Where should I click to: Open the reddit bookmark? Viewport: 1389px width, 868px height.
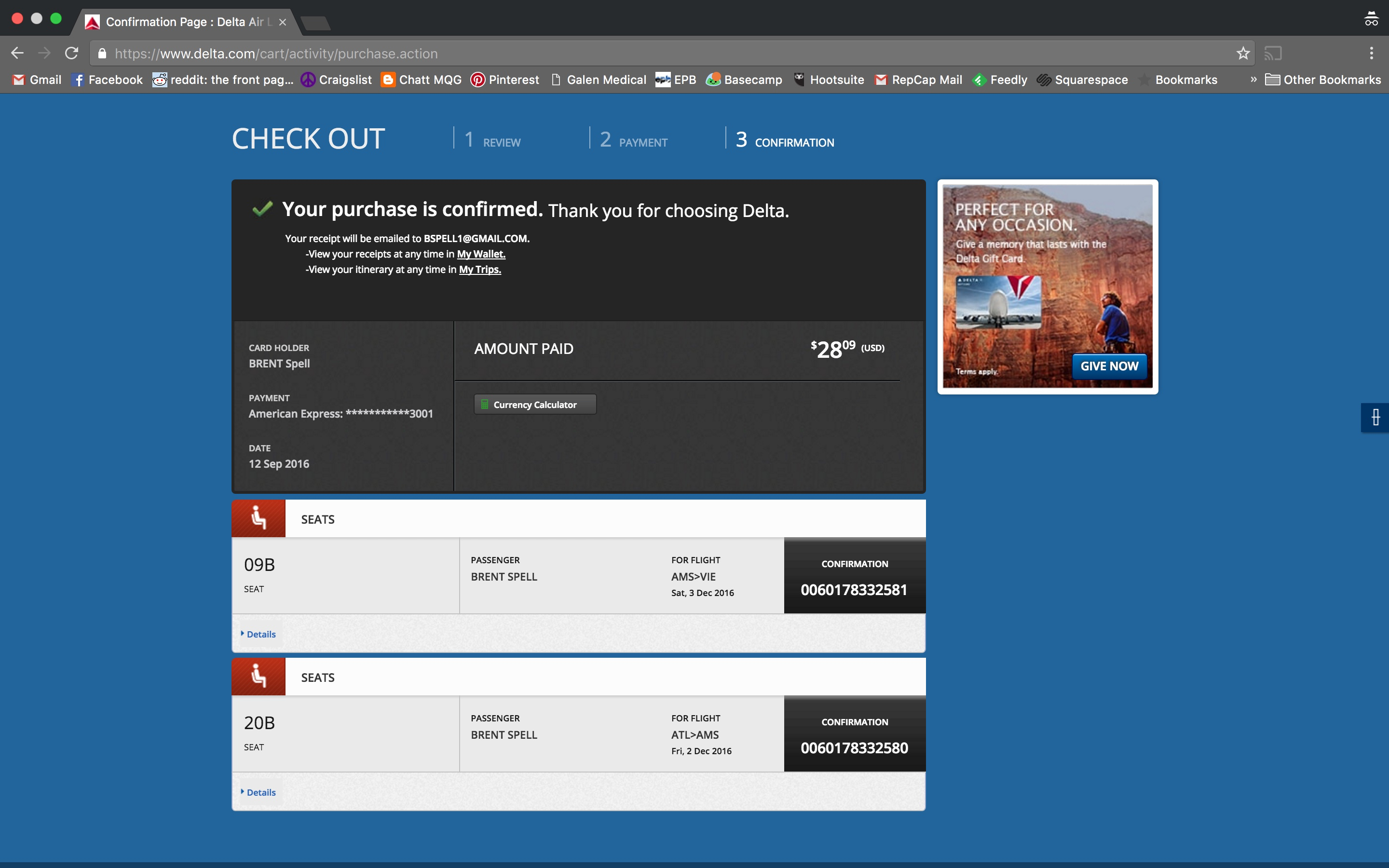pos(223,80)
